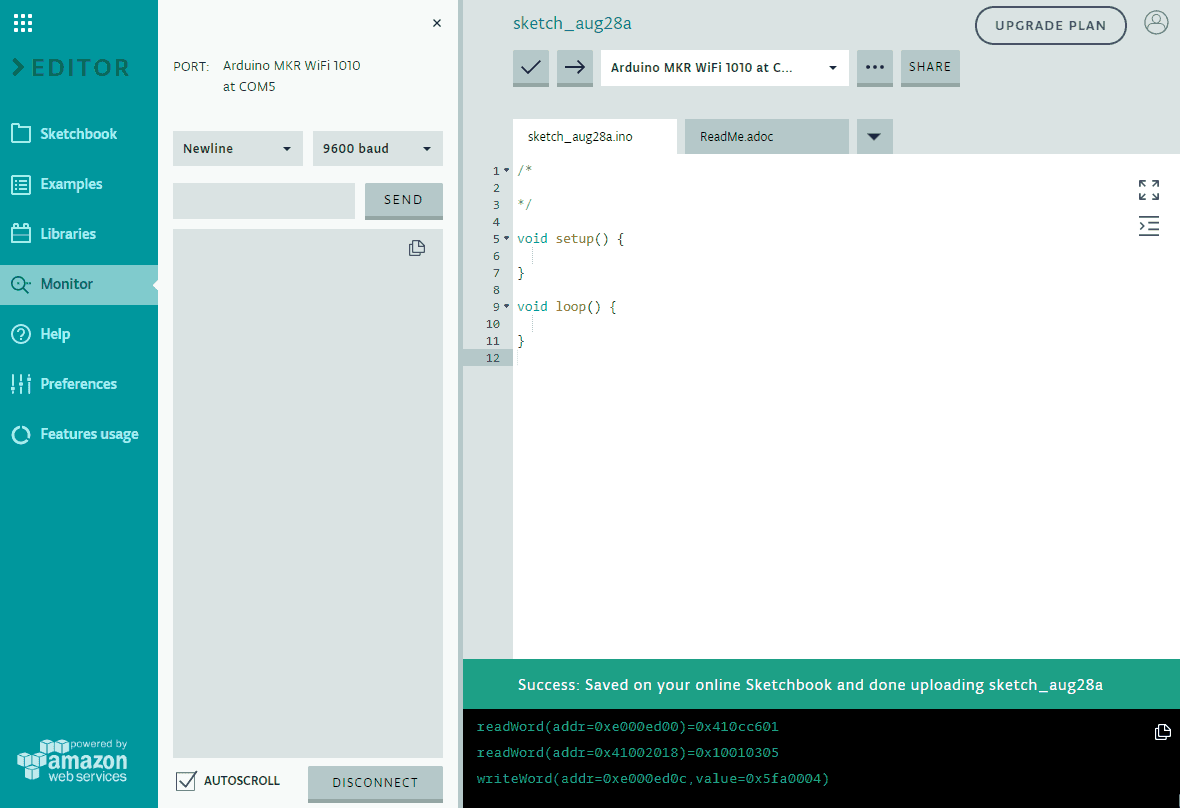Open Libraries in the sidebar

68,234
